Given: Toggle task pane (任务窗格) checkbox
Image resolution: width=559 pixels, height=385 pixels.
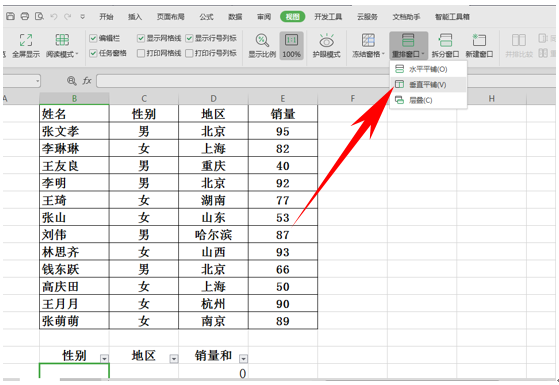Looking at the screenshot, I should tap(93, 53).
